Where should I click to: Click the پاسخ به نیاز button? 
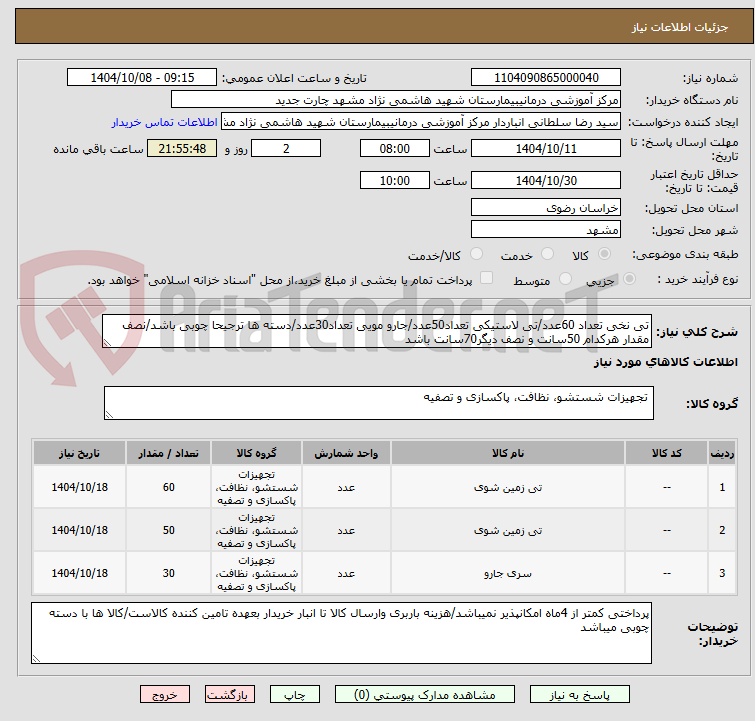(579, 695)
